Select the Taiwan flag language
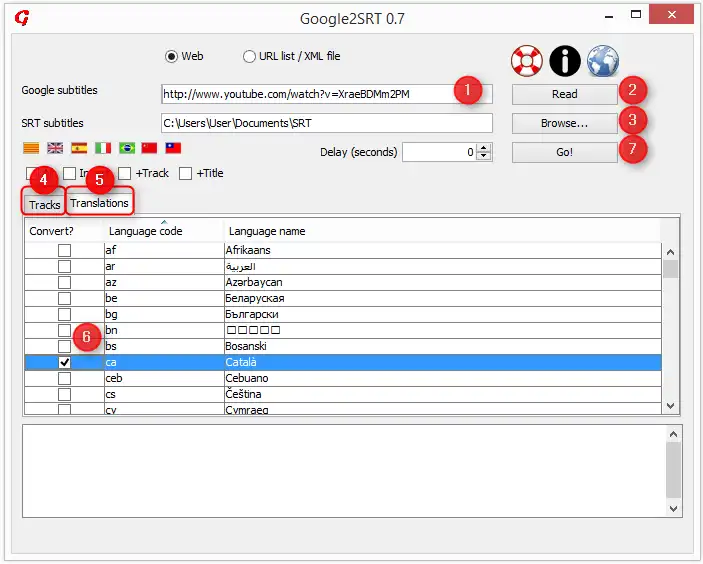The height and width of the screenshot is (564, 703). [173, 148]
